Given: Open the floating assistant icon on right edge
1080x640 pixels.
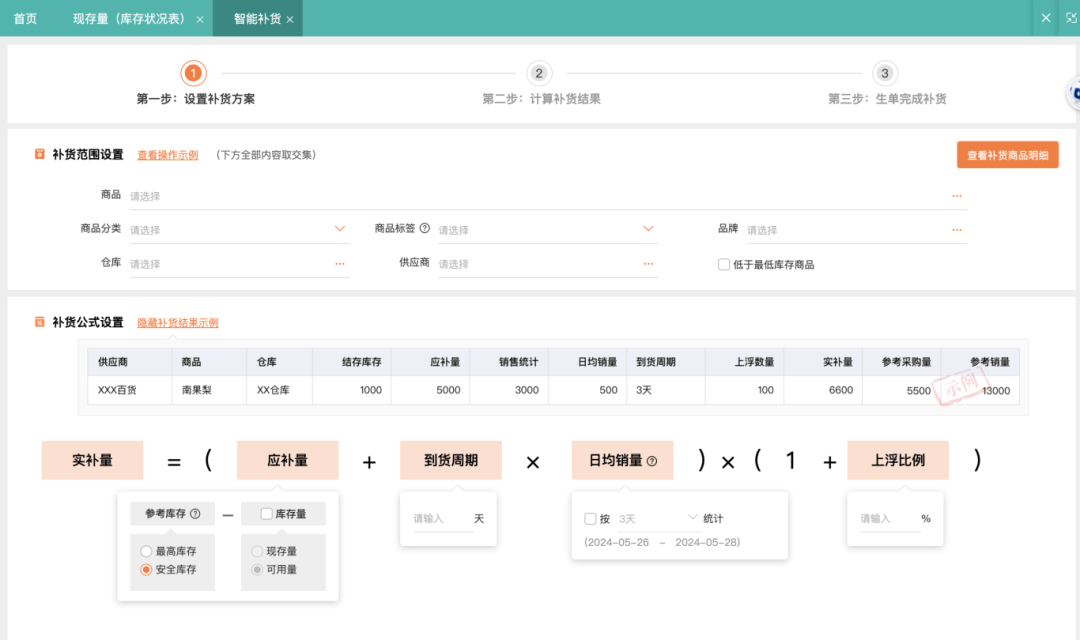Looking at the screenshot, I should [x=1073, y=93].
